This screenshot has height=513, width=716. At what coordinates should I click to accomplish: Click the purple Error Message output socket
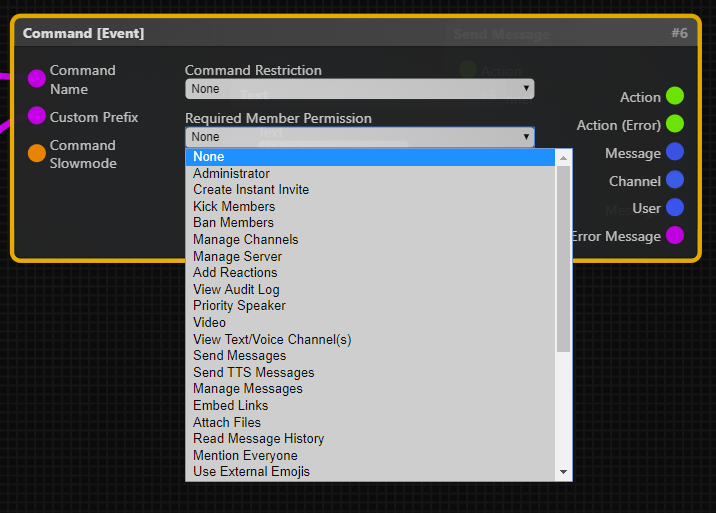[x=674, y=235]
